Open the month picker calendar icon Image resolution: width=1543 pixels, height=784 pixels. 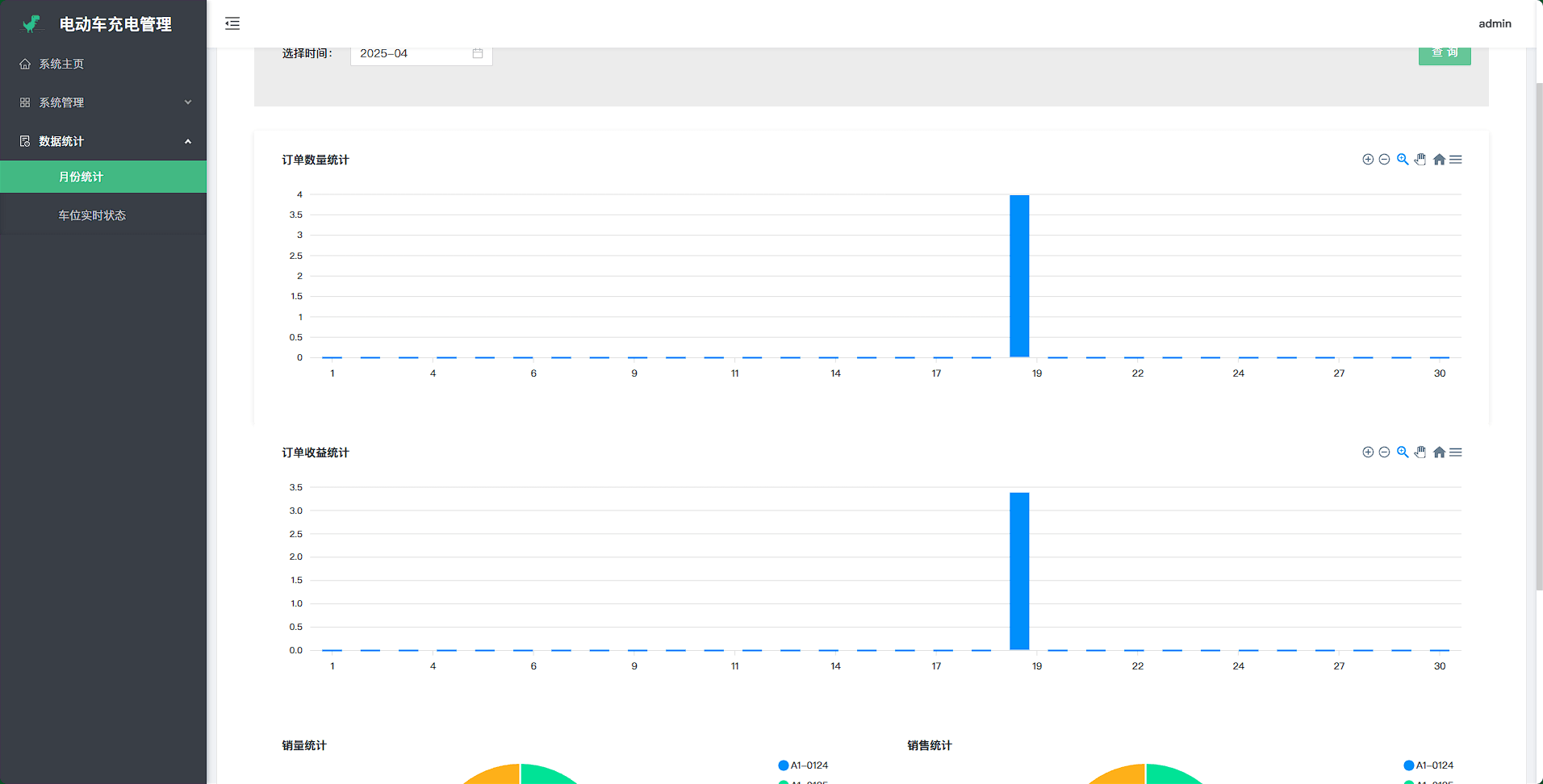click(478, 53)
